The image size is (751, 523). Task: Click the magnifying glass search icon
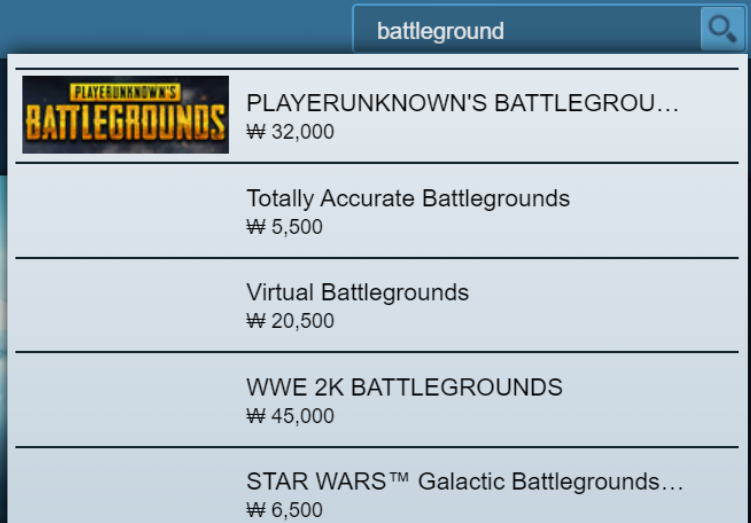[722, 29]
